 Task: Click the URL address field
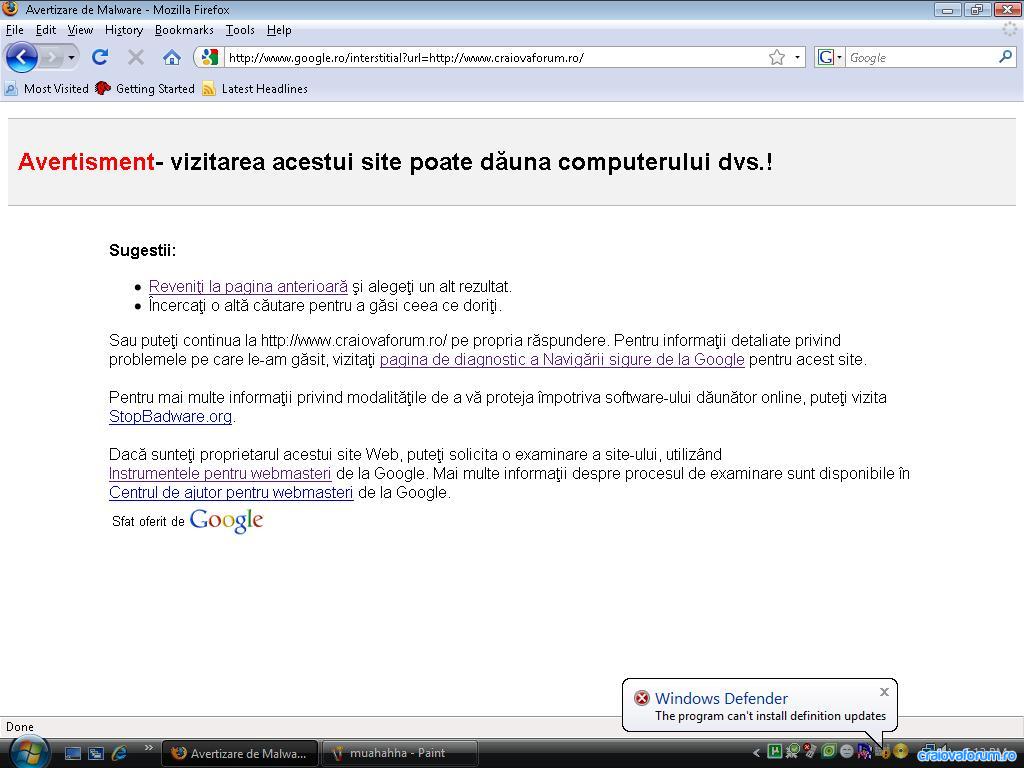496,57
